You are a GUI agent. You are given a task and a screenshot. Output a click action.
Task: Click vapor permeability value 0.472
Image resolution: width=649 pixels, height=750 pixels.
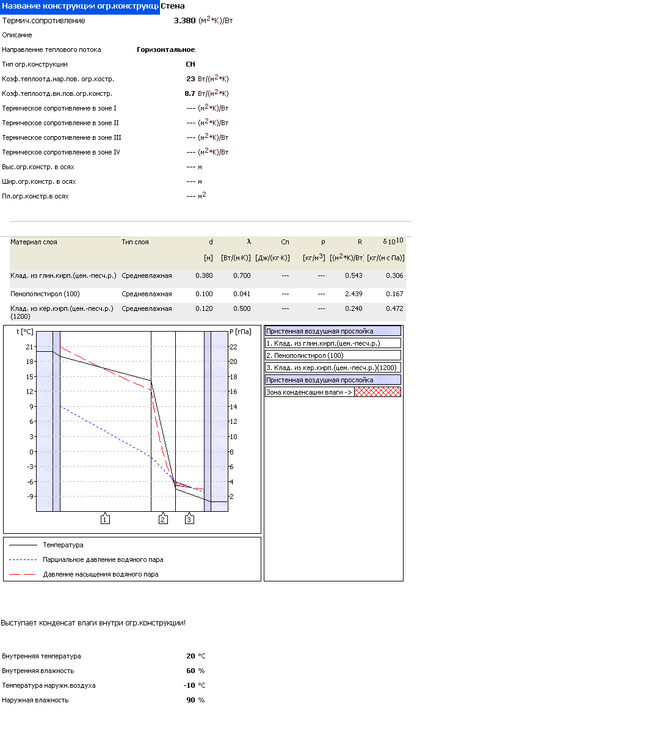[395, 309]
